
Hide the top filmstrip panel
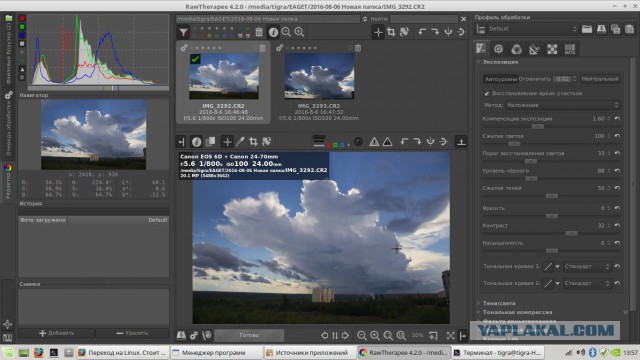point(461,142)
